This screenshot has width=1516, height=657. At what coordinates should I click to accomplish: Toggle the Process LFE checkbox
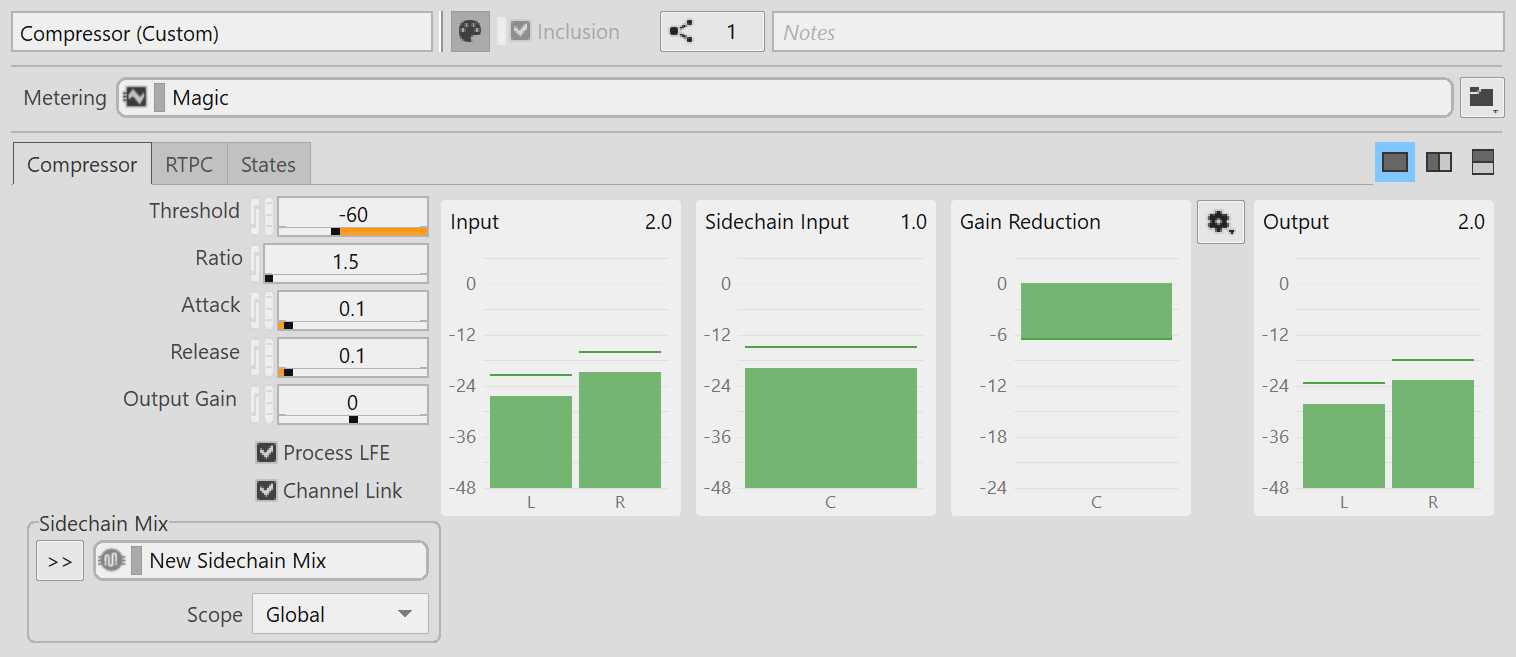266,453
